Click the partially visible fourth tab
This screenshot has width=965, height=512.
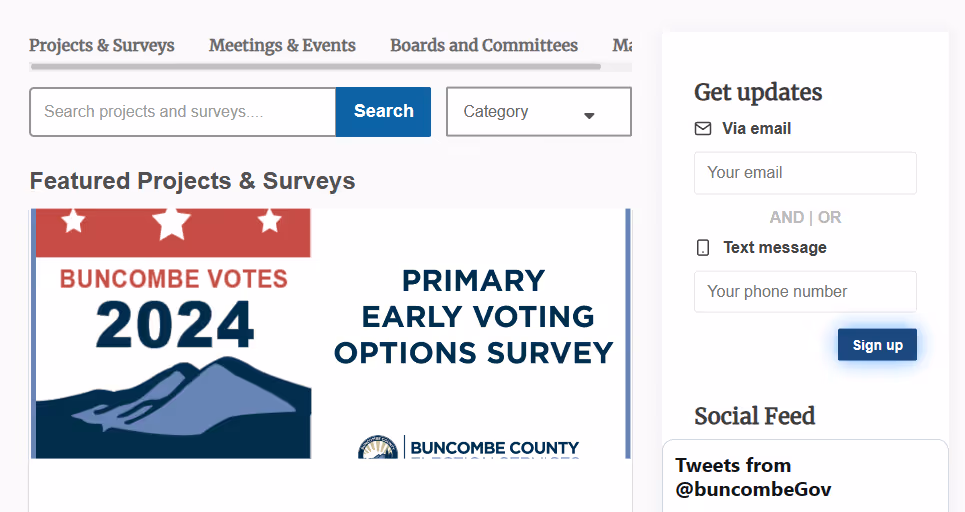tap(622, 46)
